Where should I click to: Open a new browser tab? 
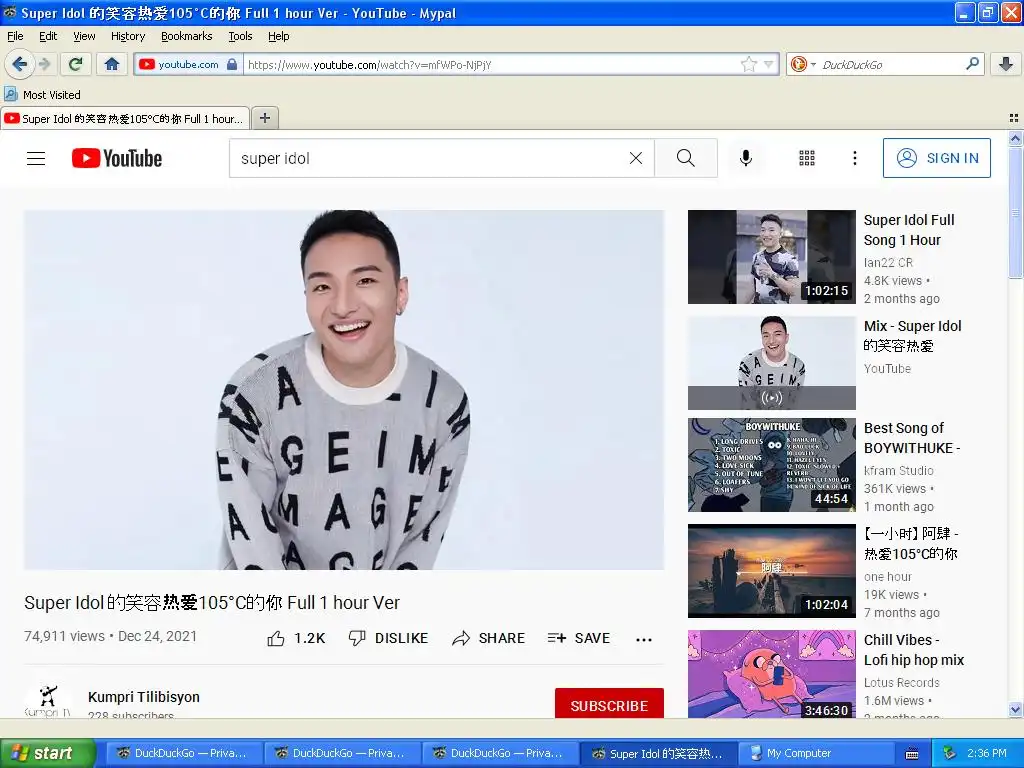264,118
